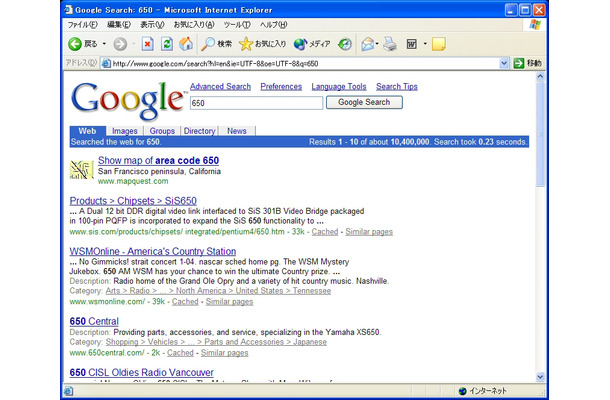The height and width of the screenshot is (400, 610).
Task: Open the Arts > Radio category link
Action: coord(218,291)
